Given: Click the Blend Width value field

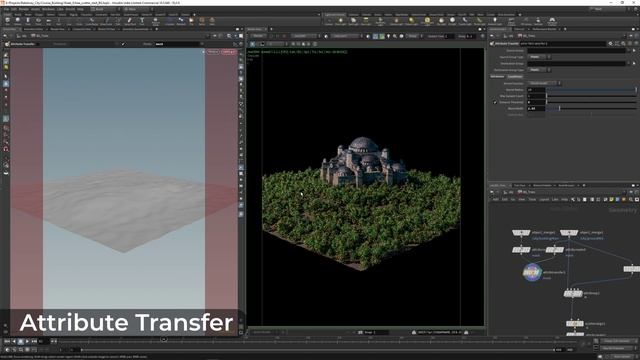Looking at the screenshot, I should click(x=536, y=108).
